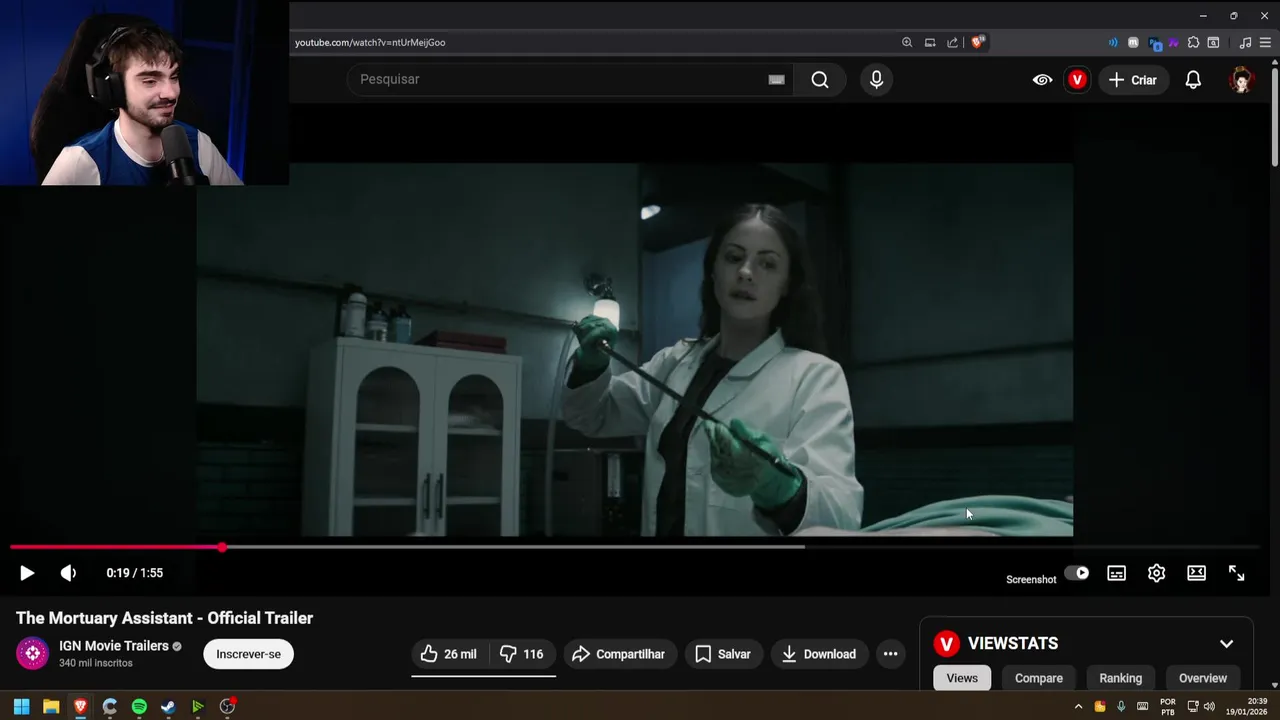1280x720 pixels.
Task: Switch to the Compare tab
Action: point(1039,678)
